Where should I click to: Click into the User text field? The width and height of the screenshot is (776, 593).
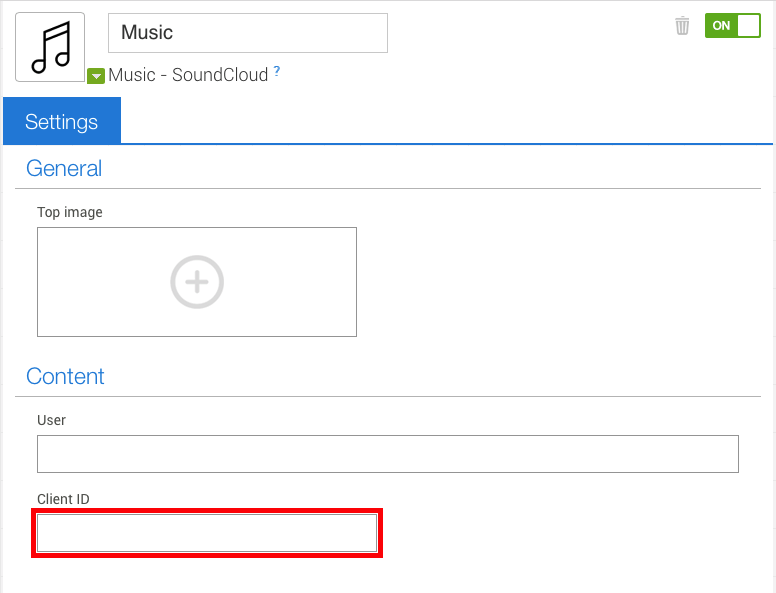388,454
